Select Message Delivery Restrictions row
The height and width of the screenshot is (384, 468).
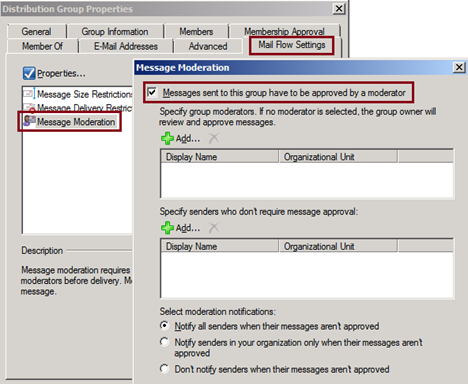click(x=78, y=108)
